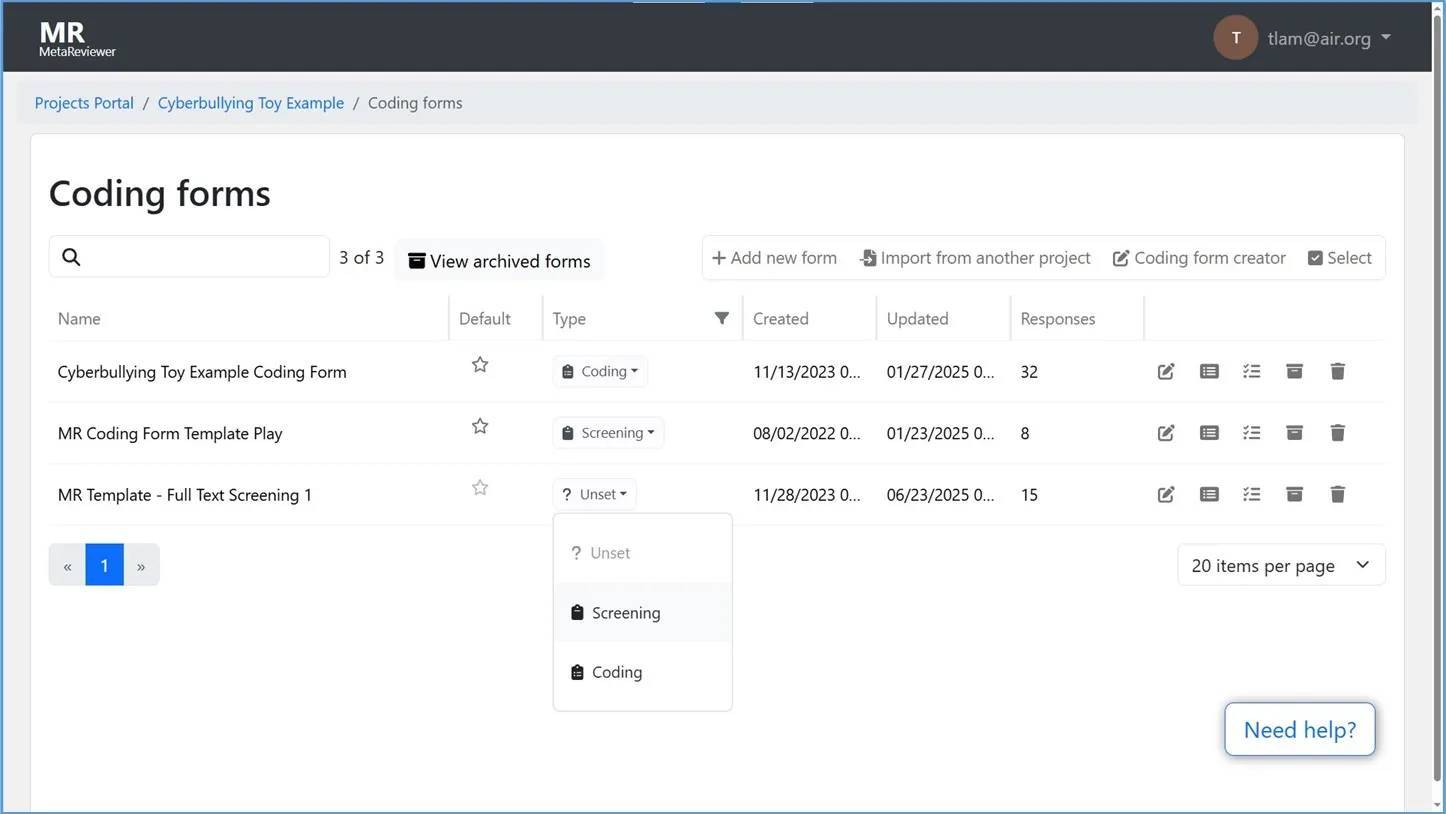Mark Full Text Screening 1 as default star
The width and height of the screenshot is (1446, 814).
tap(480, 488)
